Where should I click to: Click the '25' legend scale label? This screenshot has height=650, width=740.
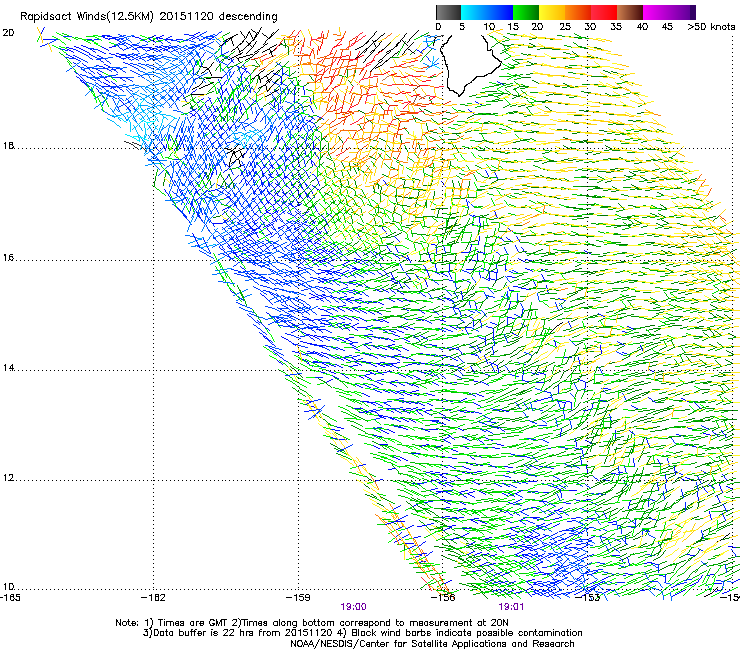(564, 27)
